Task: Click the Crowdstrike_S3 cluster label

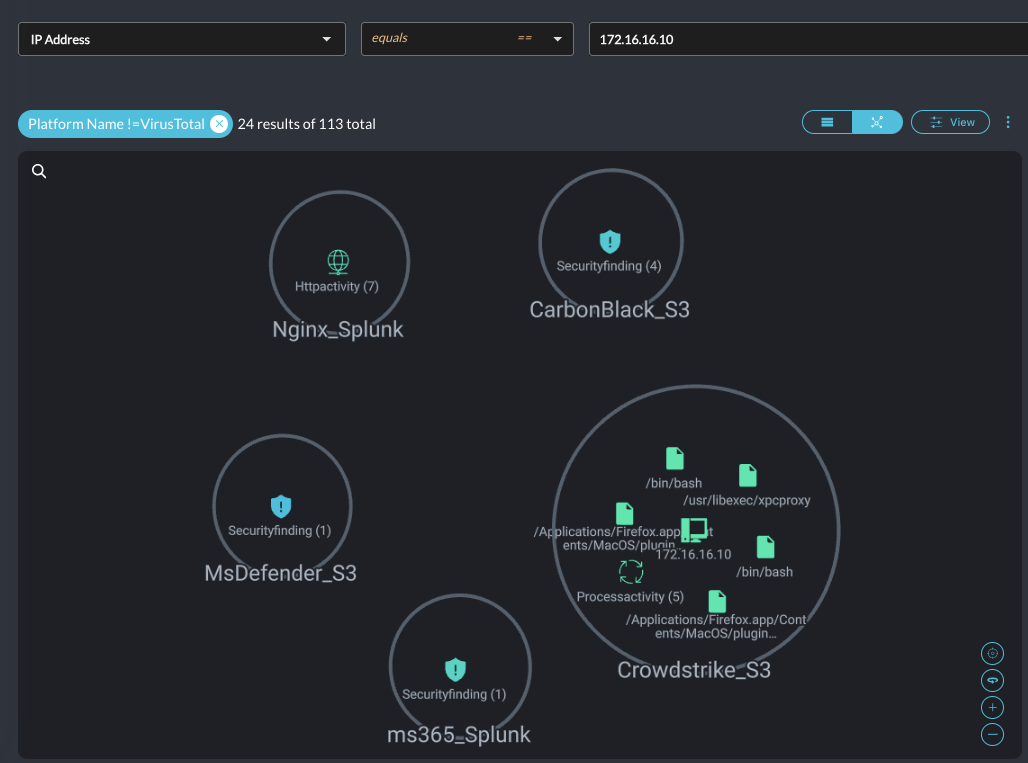Action: [x=694, y=670]
